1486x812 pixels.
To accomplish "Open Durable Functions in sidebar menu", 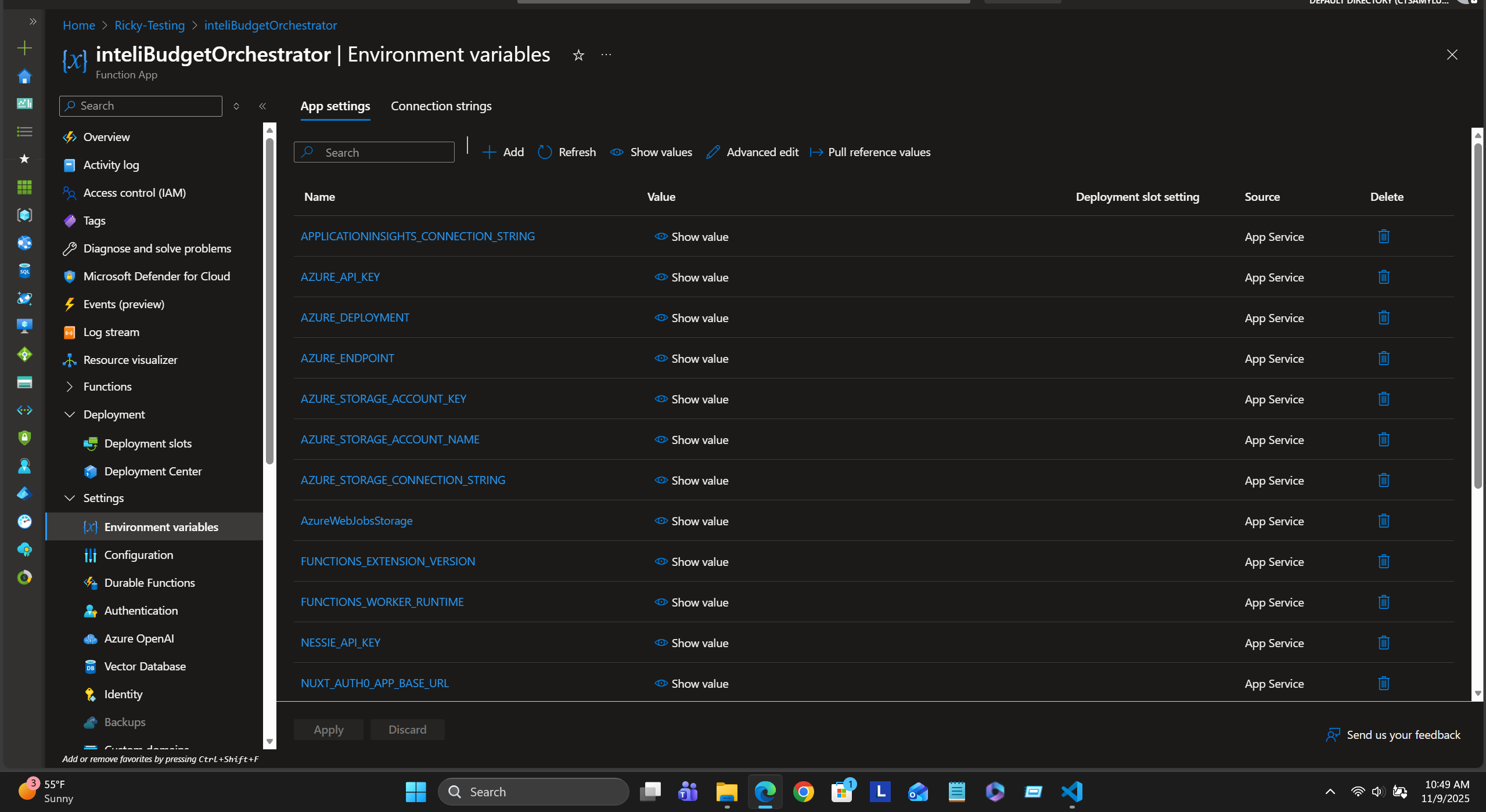I will coord(149,583).
